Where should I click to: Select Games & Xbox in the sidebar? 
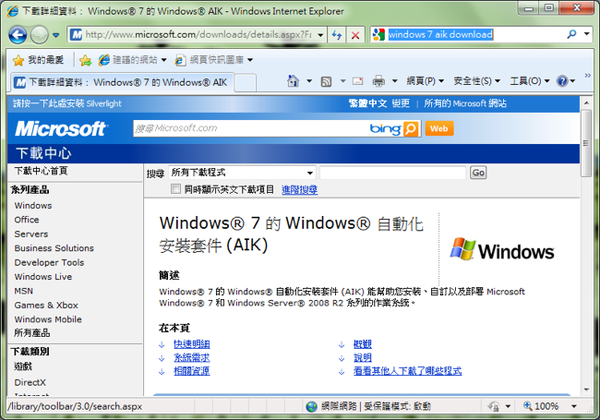(x=46, y=305)
